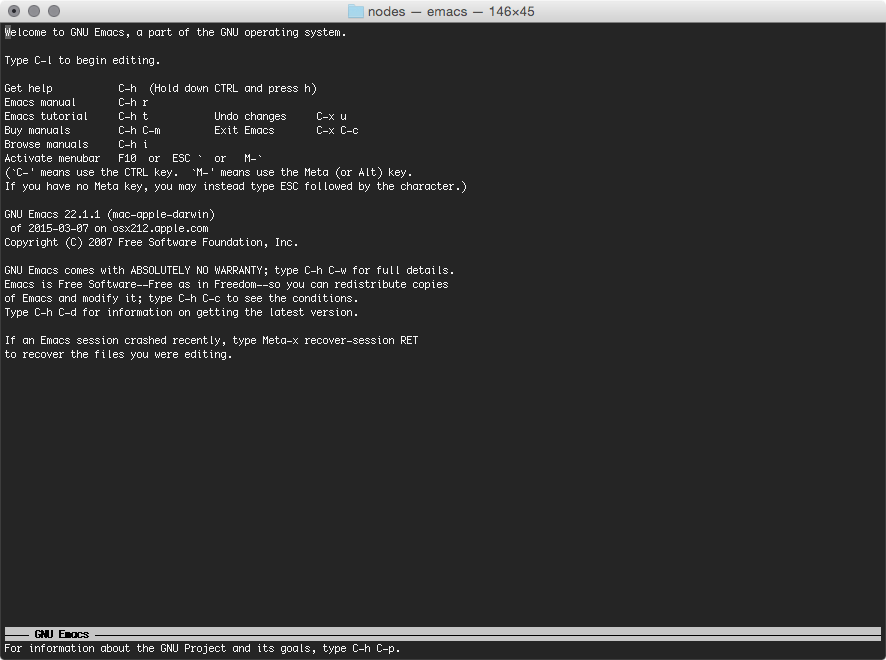The image size is (886, 660).
Task: Click the 'Emacs is Free Software' line
Action: tap(227, 284)
